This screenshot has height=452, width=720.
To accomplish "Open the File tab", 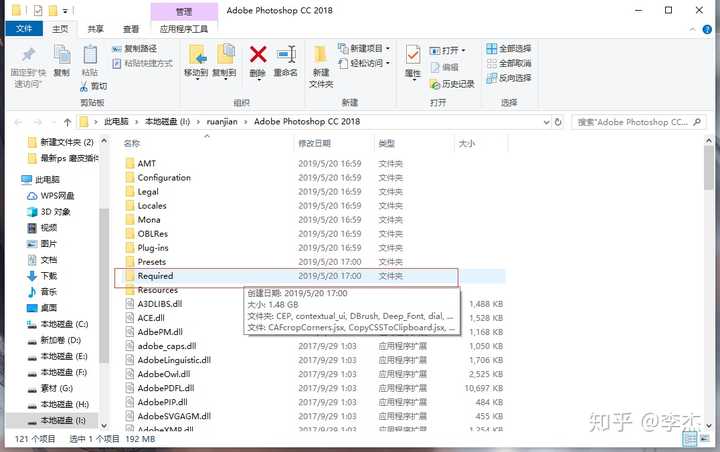I will tap(24, 28).
